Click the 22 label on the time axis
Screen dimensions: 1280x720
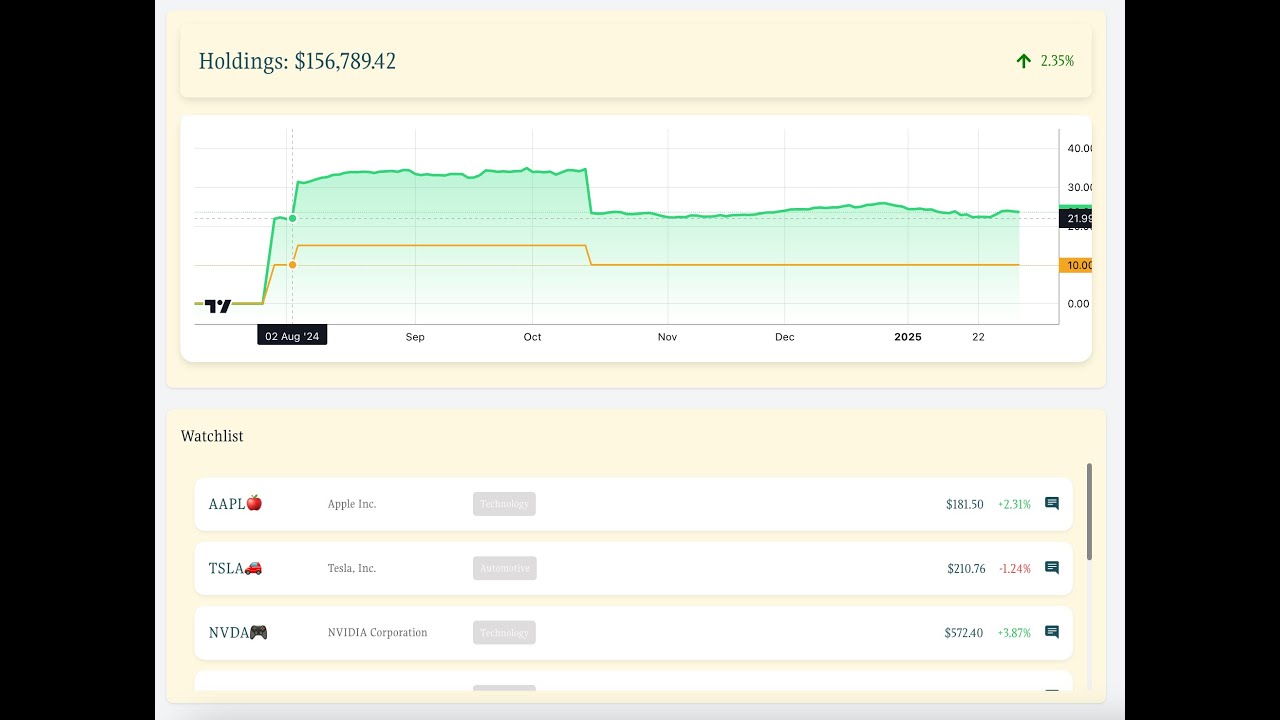(978, 337)
